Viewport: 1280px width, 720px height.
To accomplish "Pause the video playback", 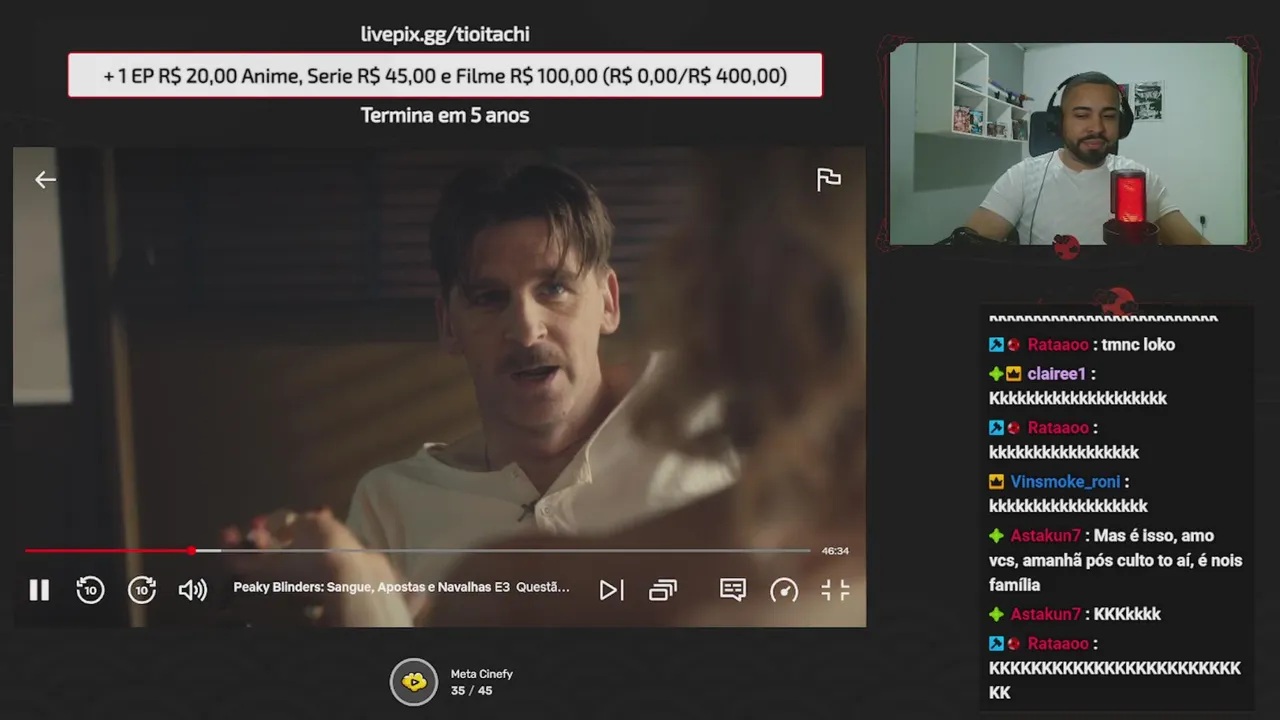I will coord(39,590).
